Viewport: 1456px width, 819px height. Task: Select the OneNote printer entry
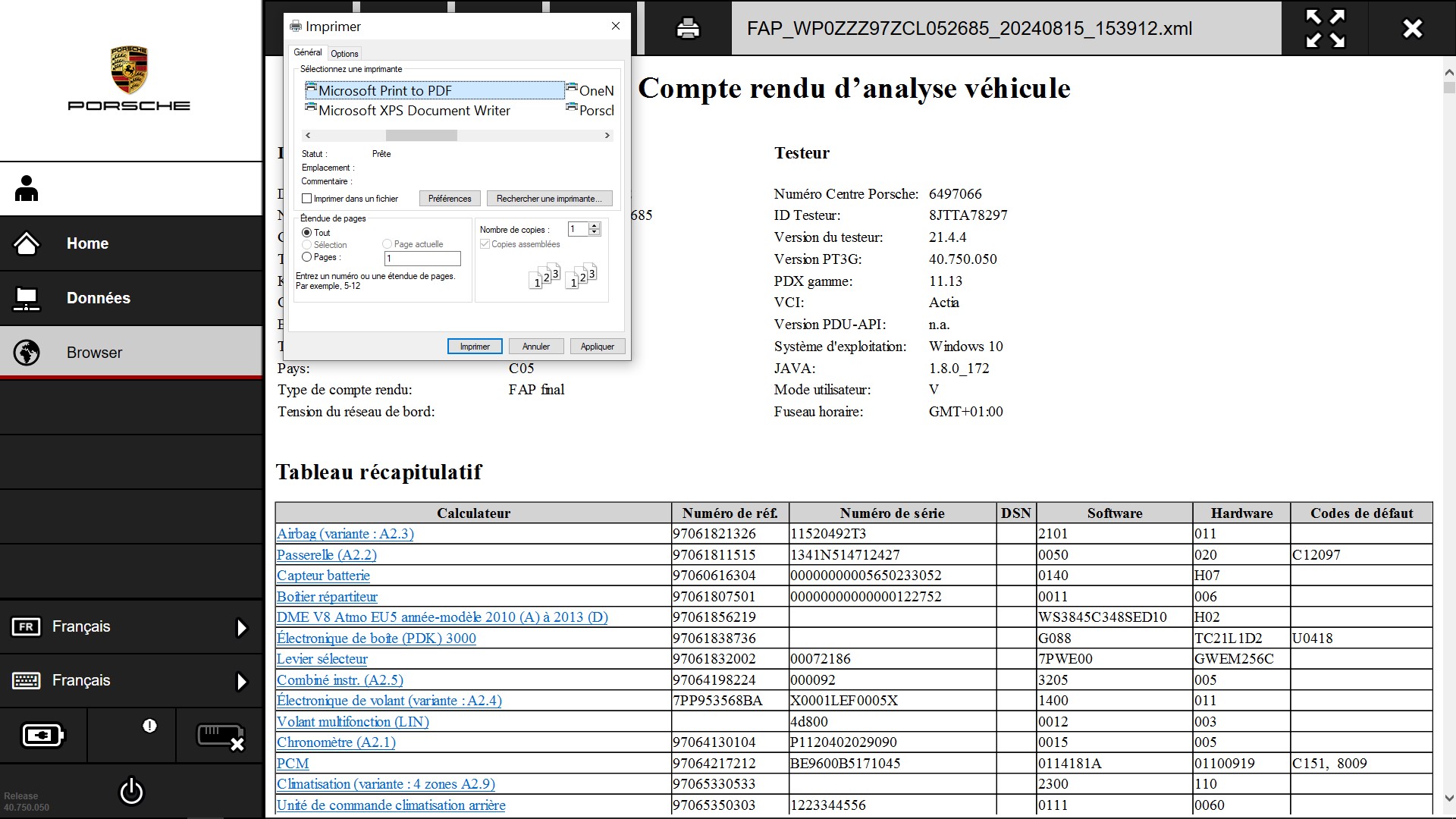(590, 90)
